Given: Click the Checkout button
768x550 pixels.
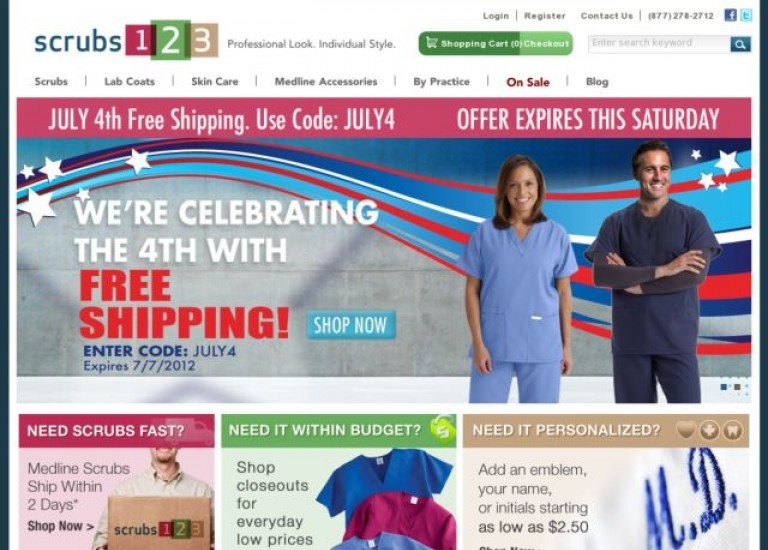Looking at the screenshot, I should coord(546,44).
